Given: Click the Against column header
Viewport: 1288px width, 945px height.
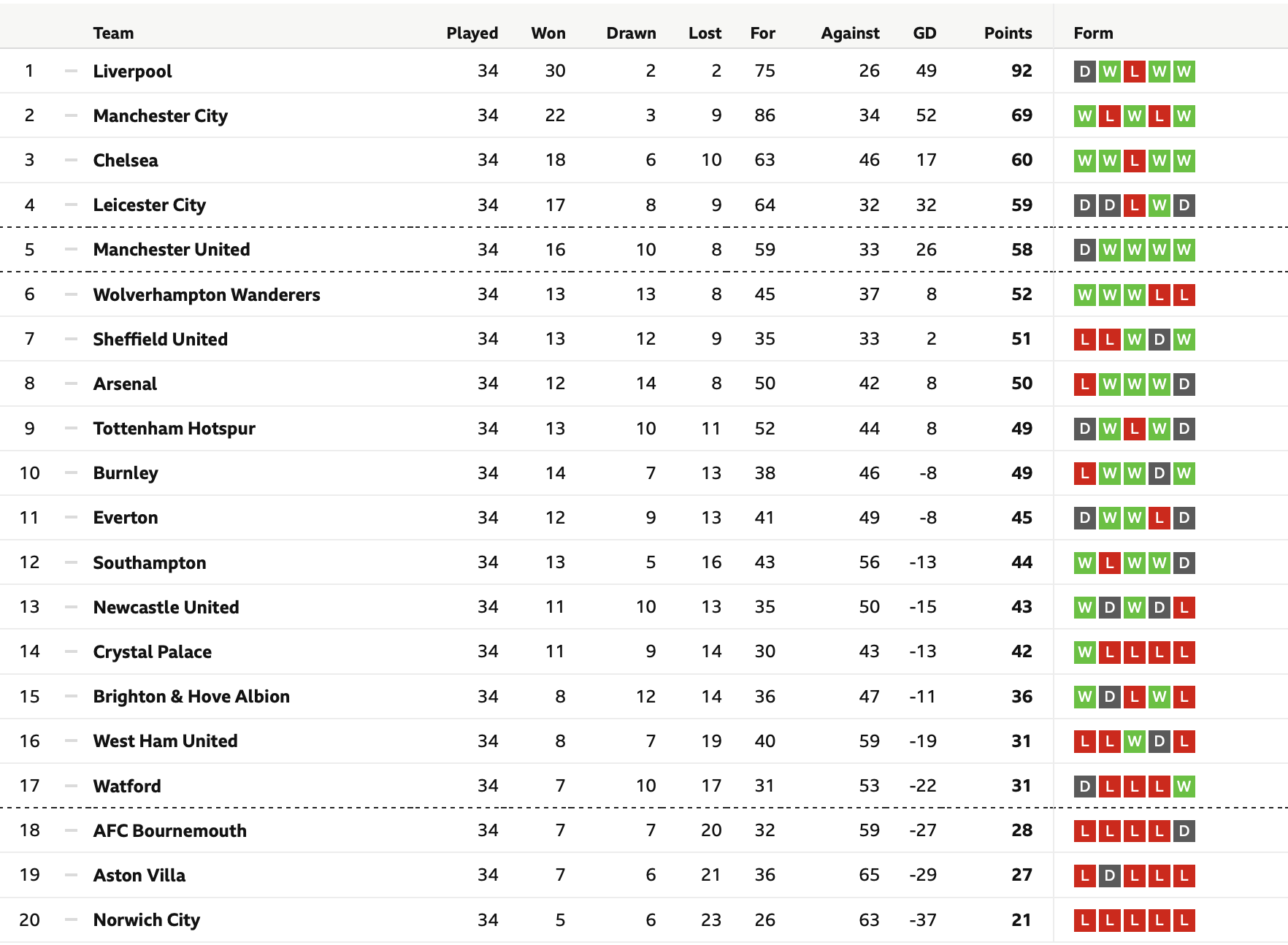Looking at the screenshot, I should [x=850, y=33].
